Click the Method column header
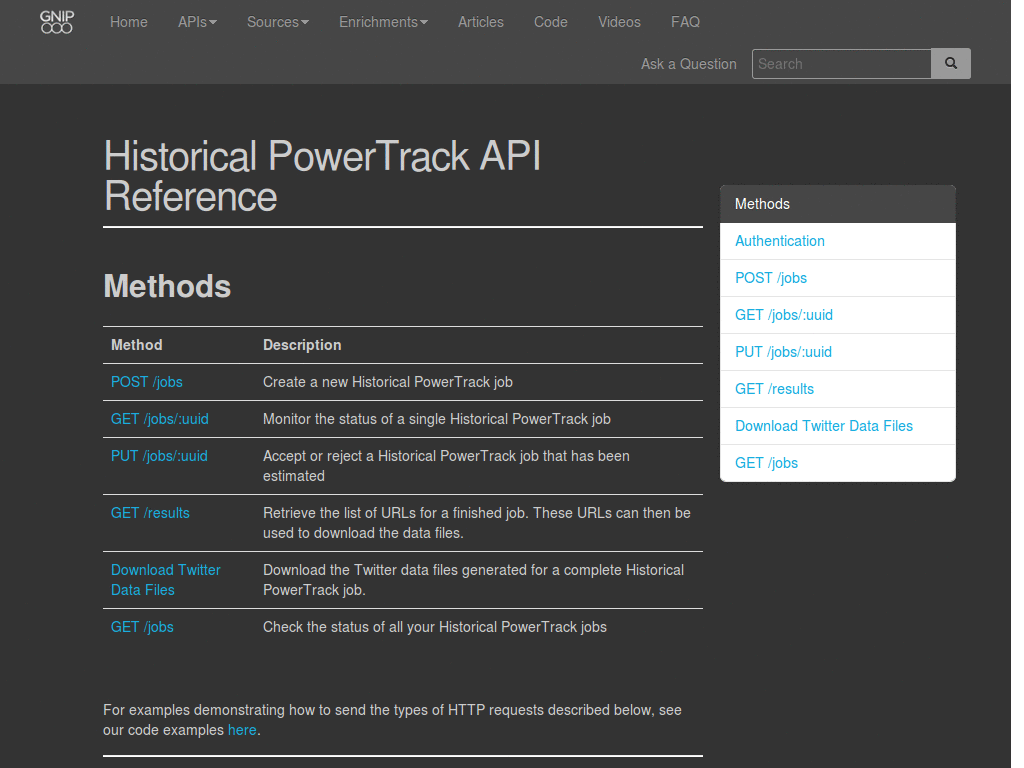1024x768 pixels. point(136,345)
